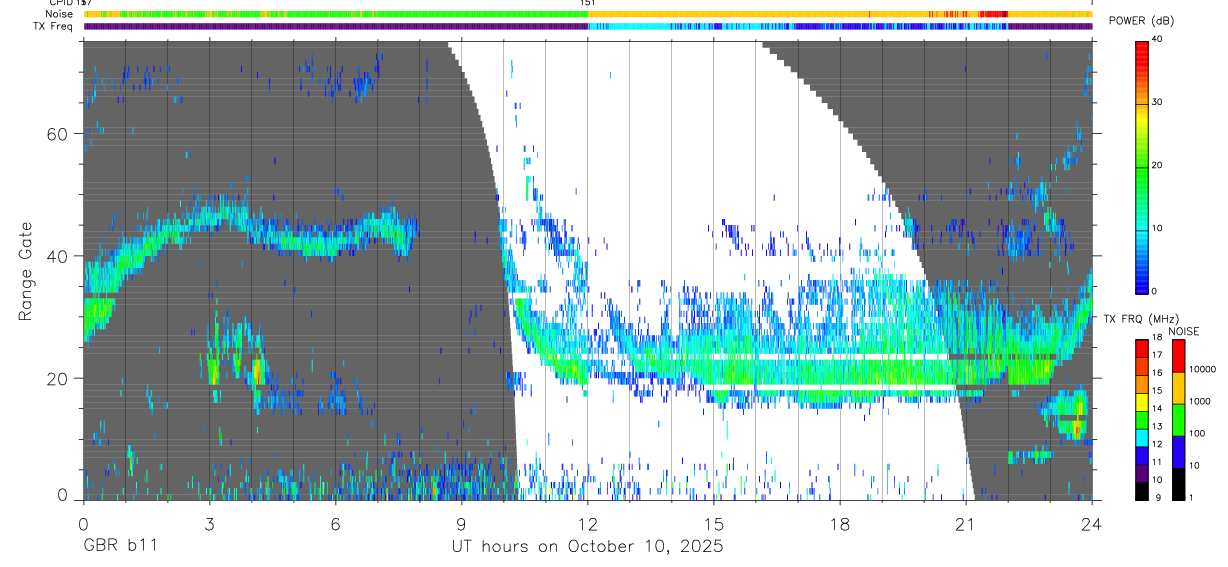
Task: Click the Noise row label at top
Action: click(60, 14)
